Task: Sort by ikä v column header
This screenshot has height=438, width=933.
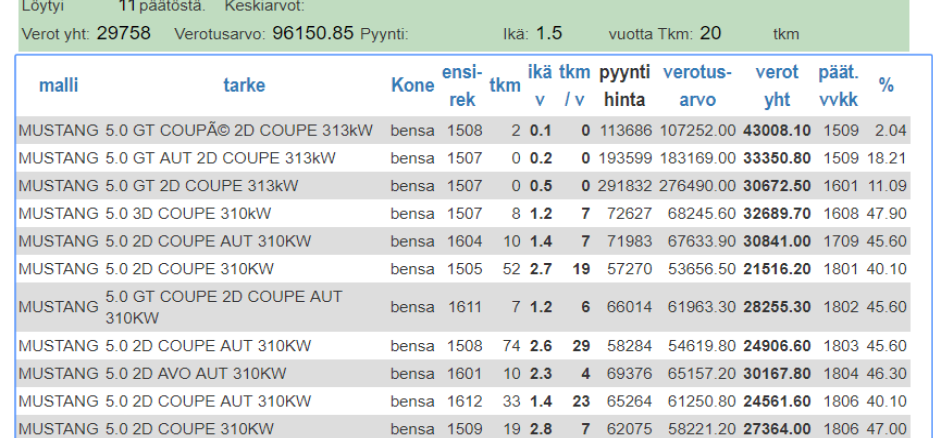Action: [540, 86]
